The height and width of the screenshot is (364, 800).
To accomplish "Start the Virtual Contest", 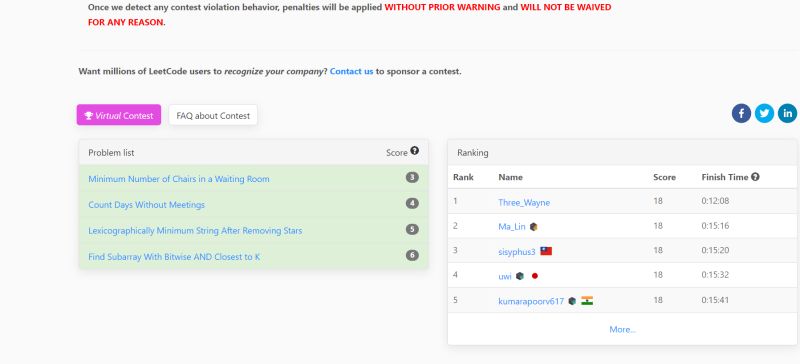I will coord(119,115).
